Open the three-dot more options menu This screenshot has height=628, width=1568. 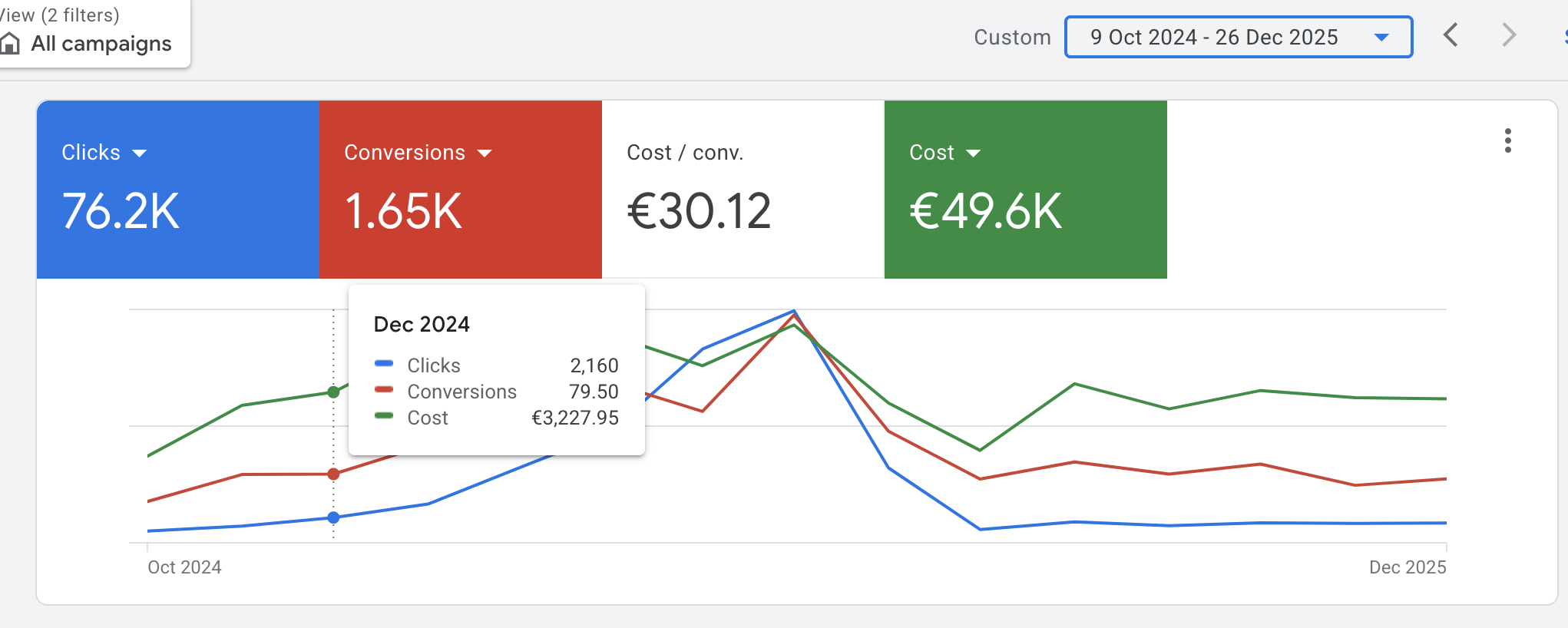(1507, 140)
